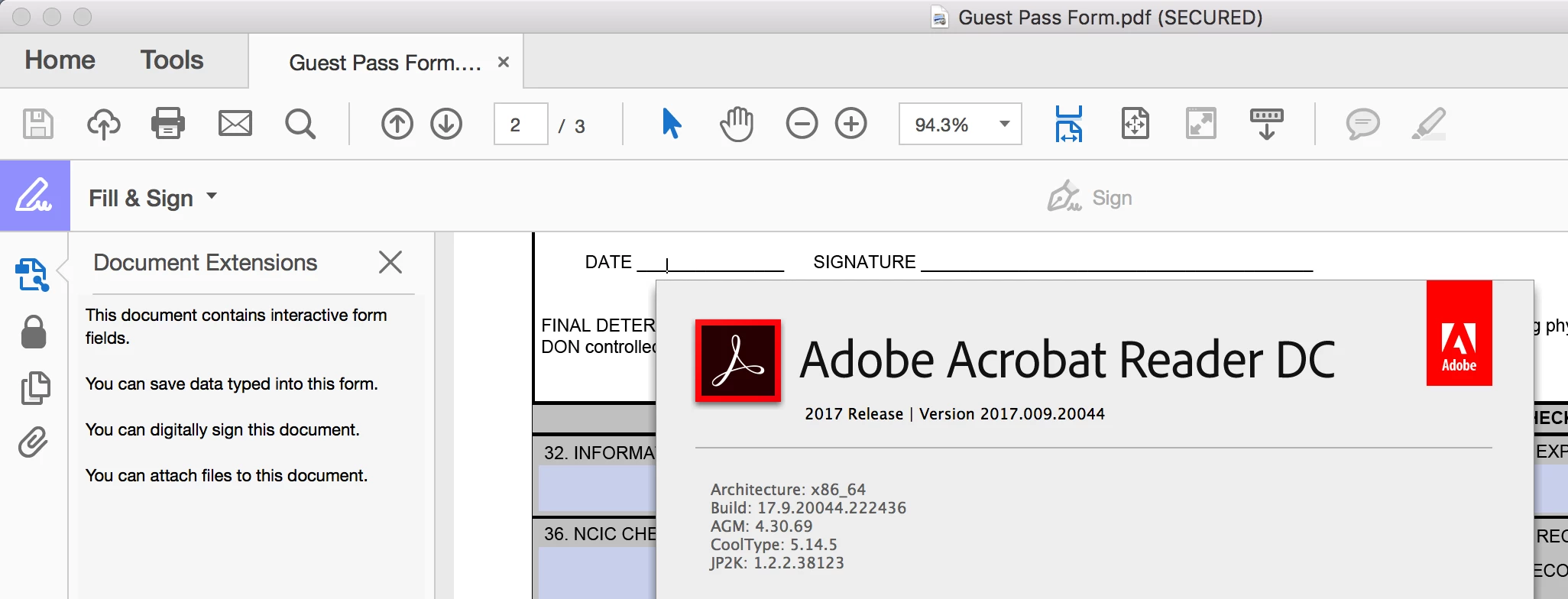Open the zoom level dropdown
1568x599 pixels.
tap(1005, 124)
